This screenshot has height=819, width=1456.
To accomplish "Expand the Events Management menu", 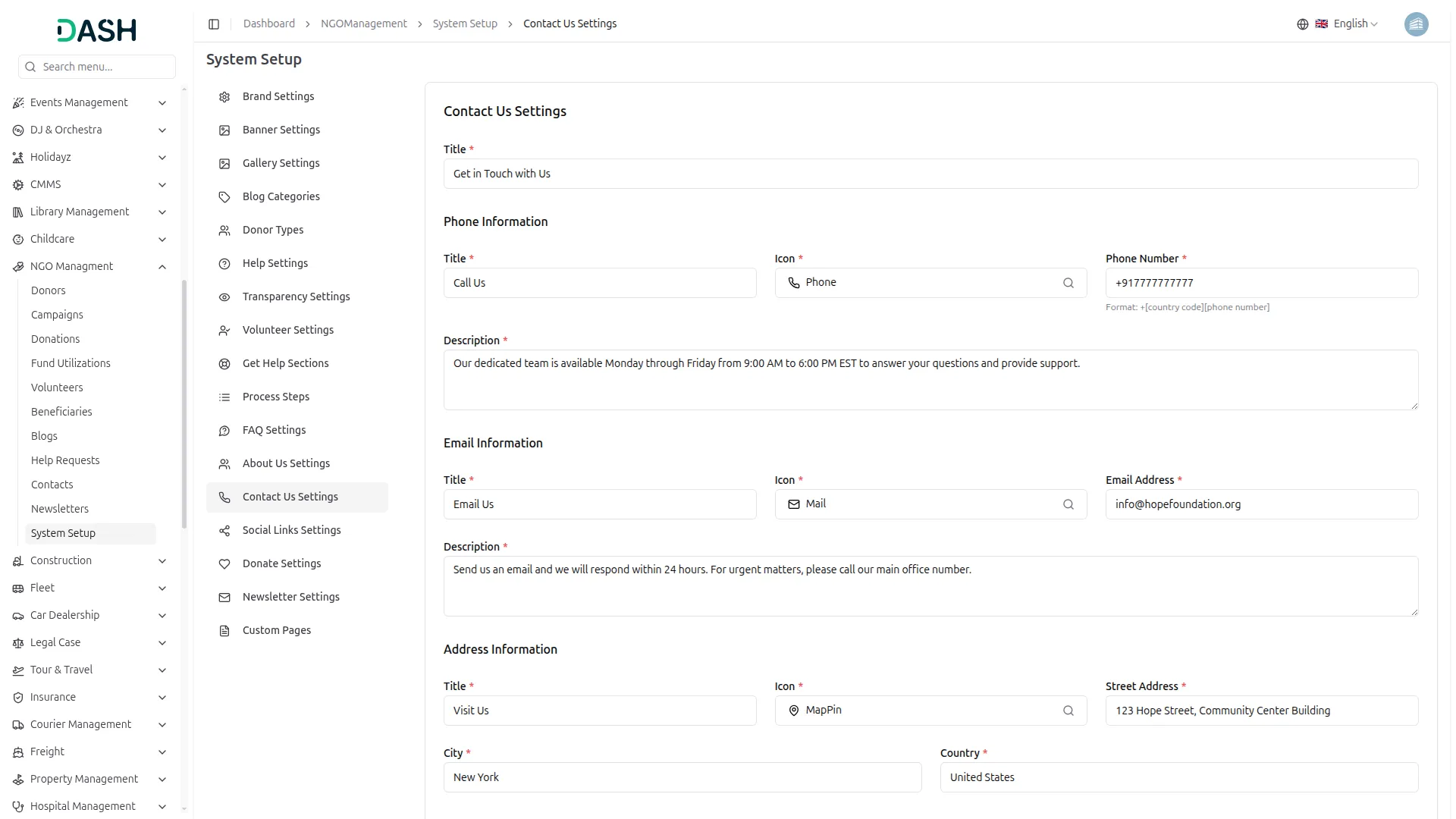I will tap(162, 103).
